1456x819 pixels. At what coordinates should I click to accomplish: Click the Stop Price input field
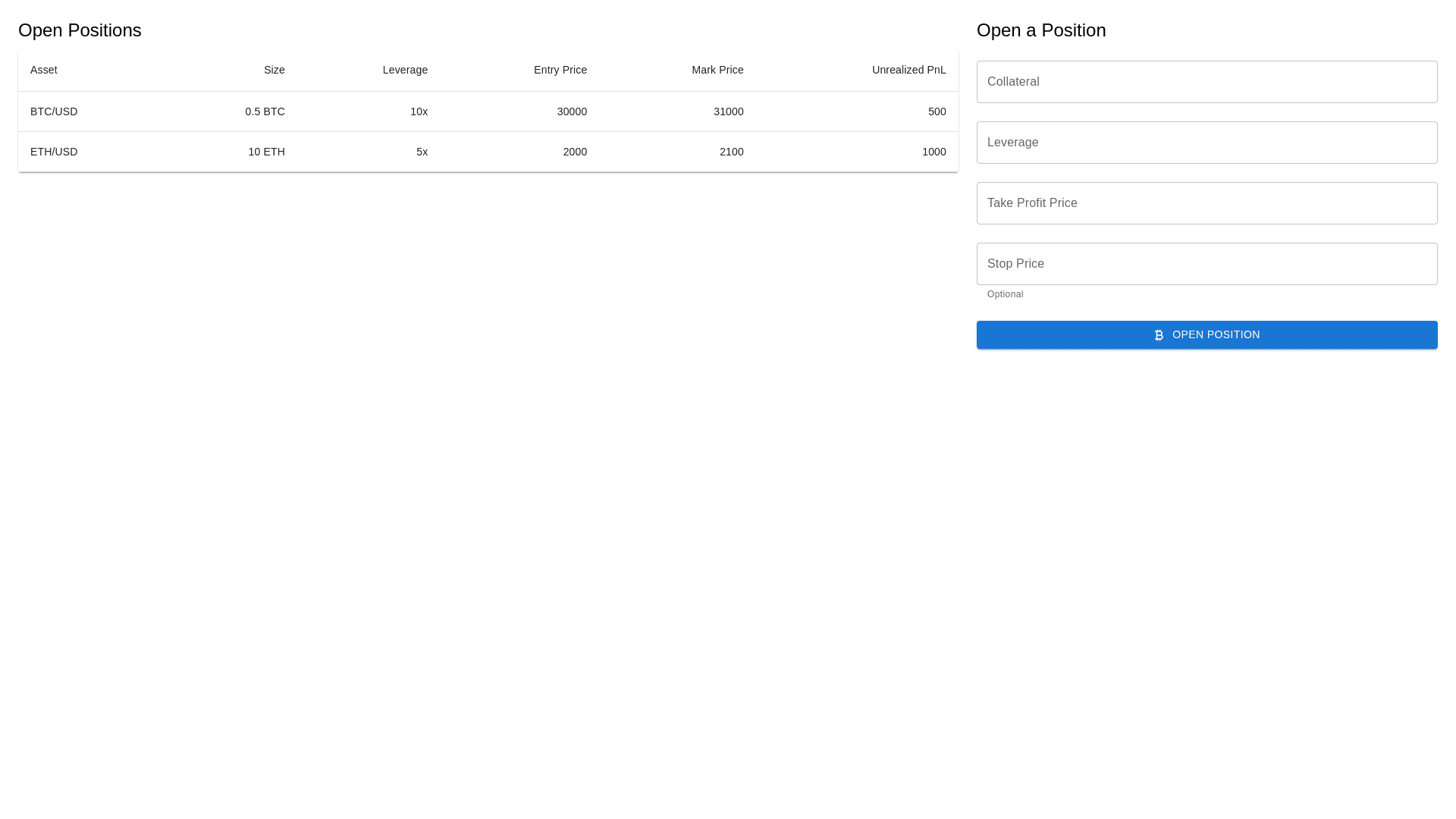[x=1207, y=264]
